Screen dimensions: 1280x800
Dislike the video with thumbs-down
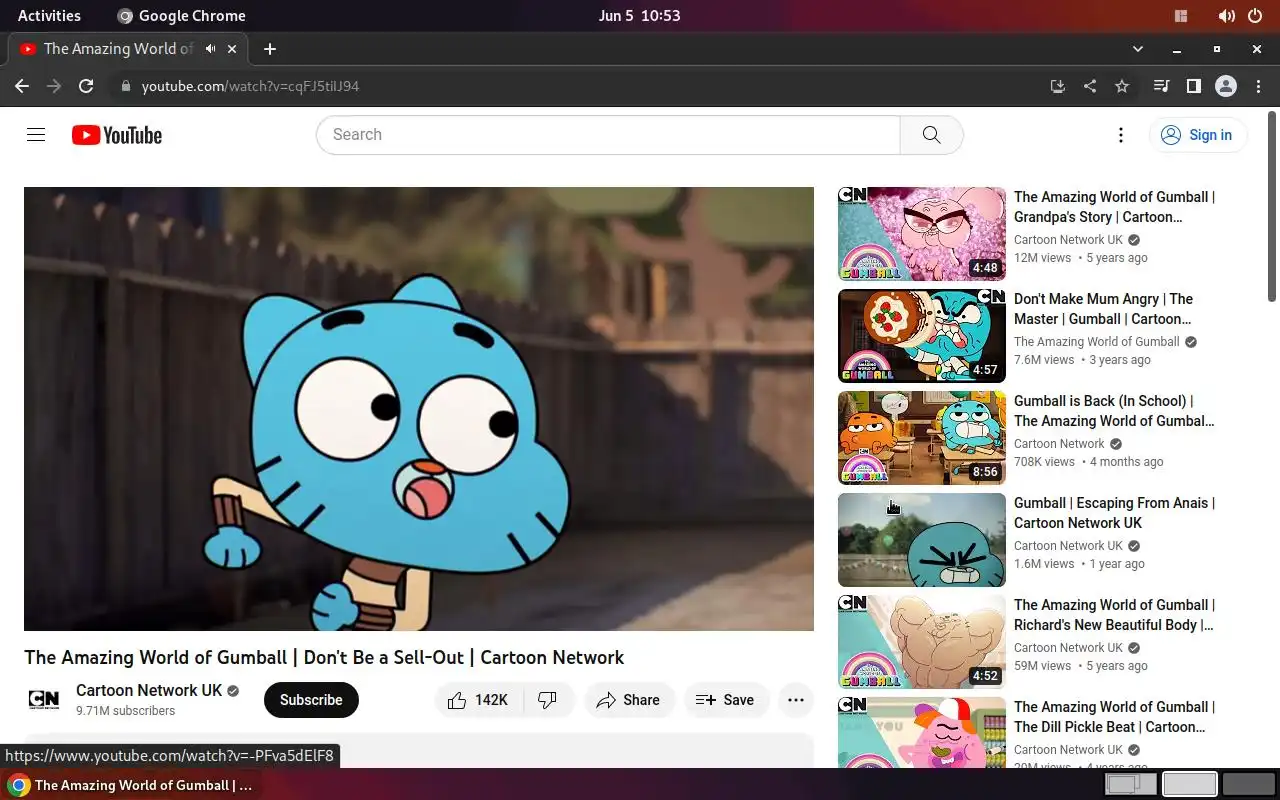tap(548, 700)
